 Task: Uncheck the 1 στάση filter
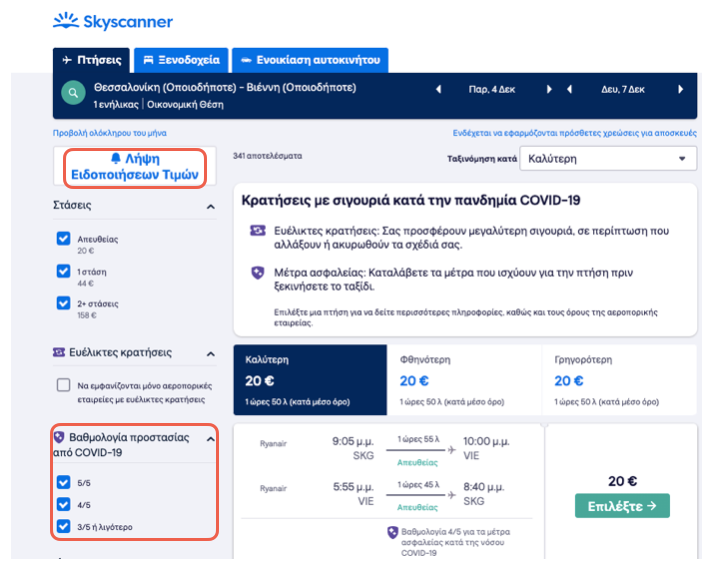[x=64, y=271]
